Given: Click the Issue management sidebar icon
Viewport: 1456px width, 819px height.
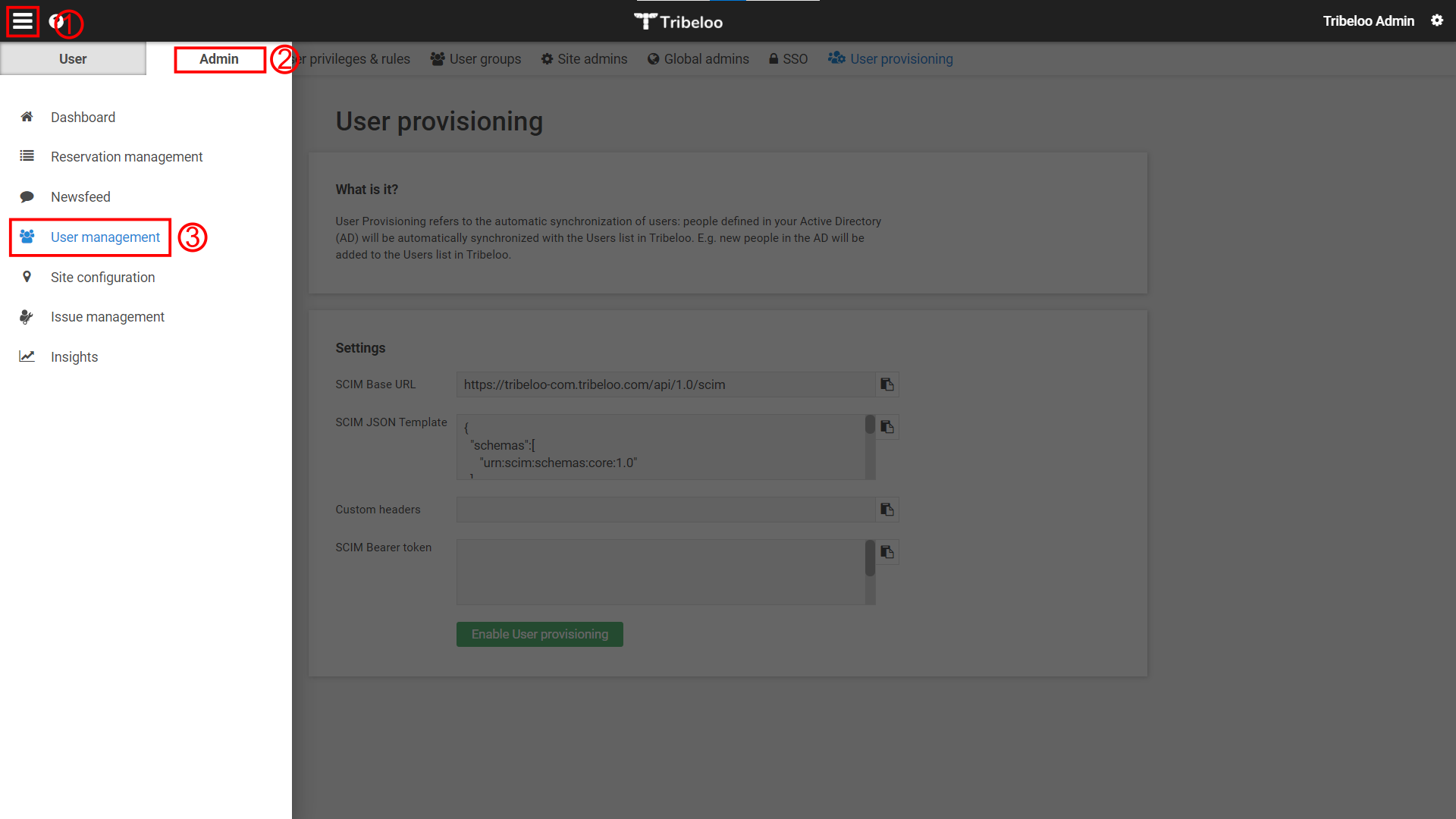Looking at the screenshot, I should tap(27, 317).
